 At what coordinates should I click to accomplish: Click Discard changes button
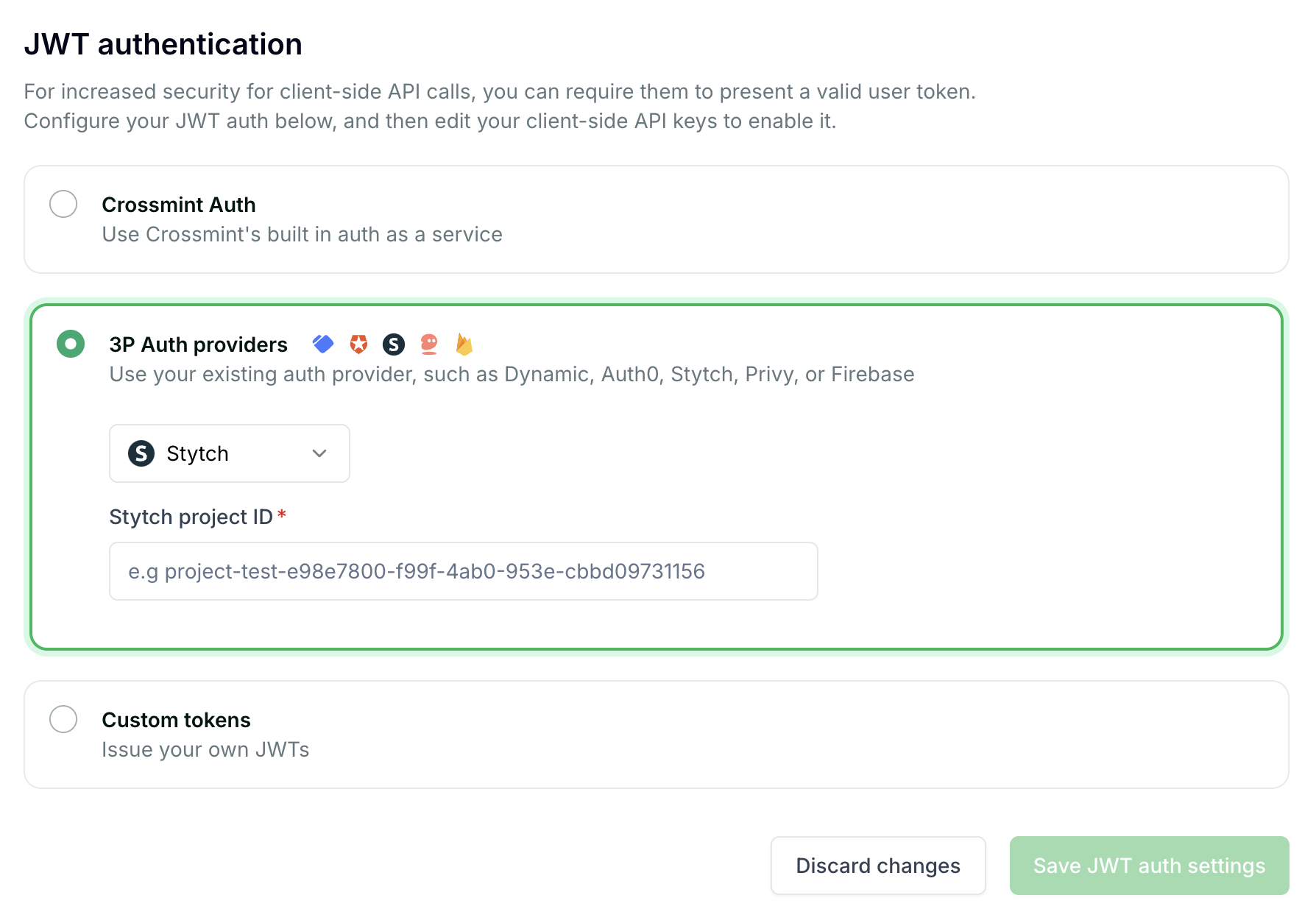tap(878, 866)
